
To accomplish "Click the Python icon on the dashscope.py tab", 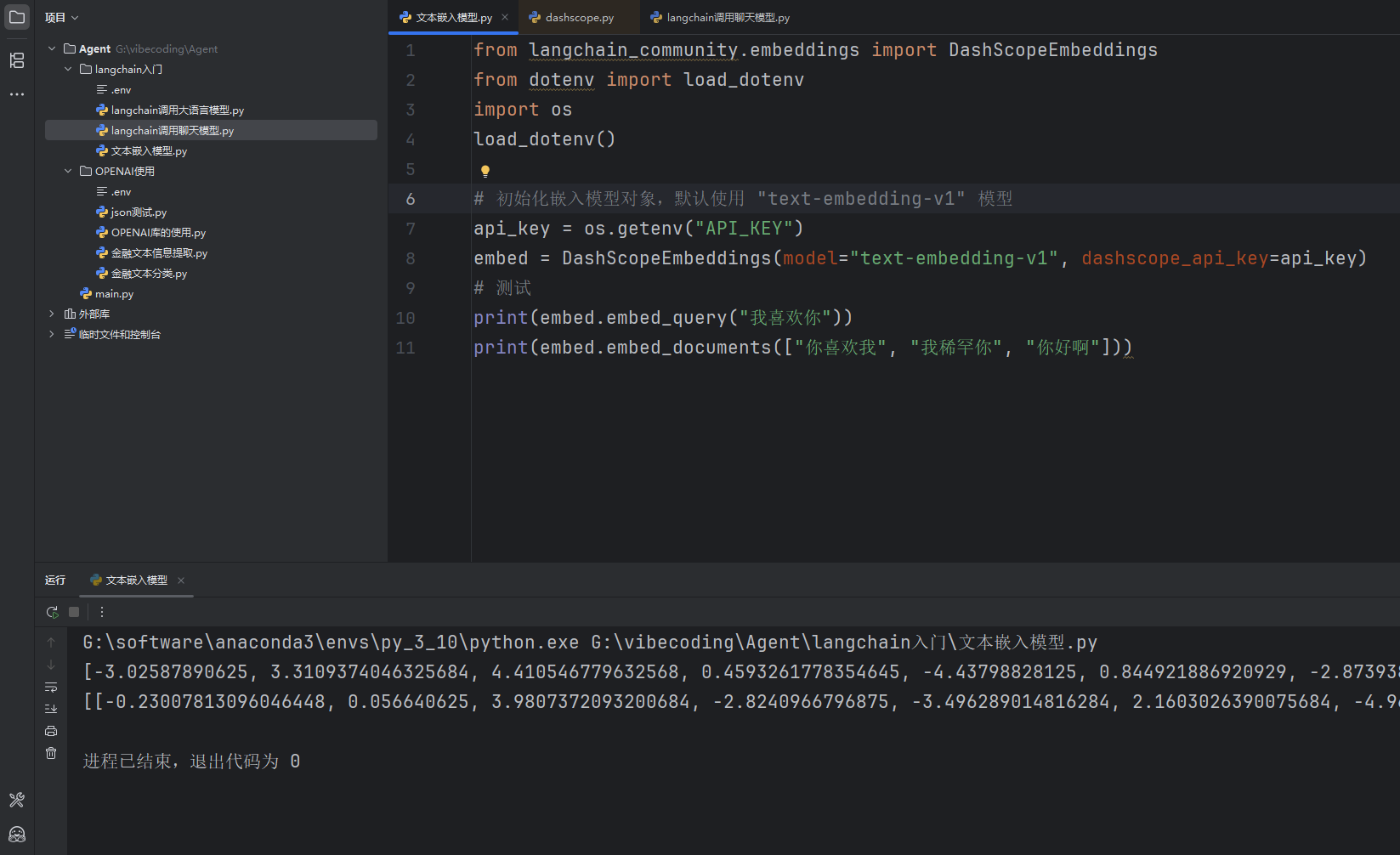I will pyautogui.click(x=535, y=17).
